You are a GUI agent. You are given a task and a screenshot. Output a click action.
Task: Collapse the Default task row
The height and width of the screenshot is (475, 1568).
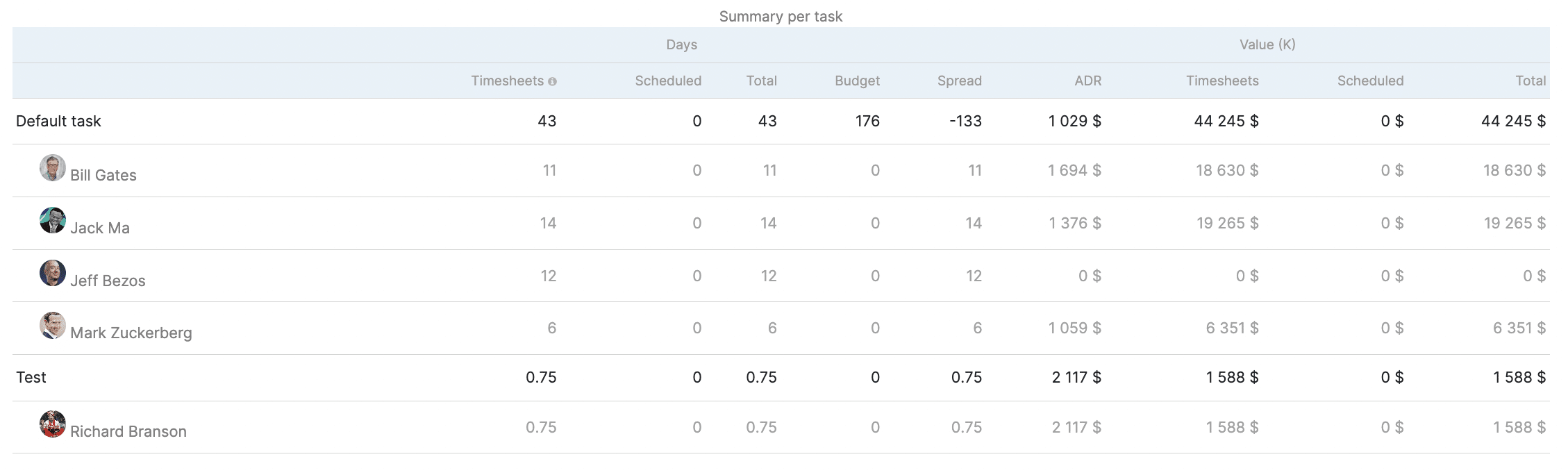(x=58, y=121)
